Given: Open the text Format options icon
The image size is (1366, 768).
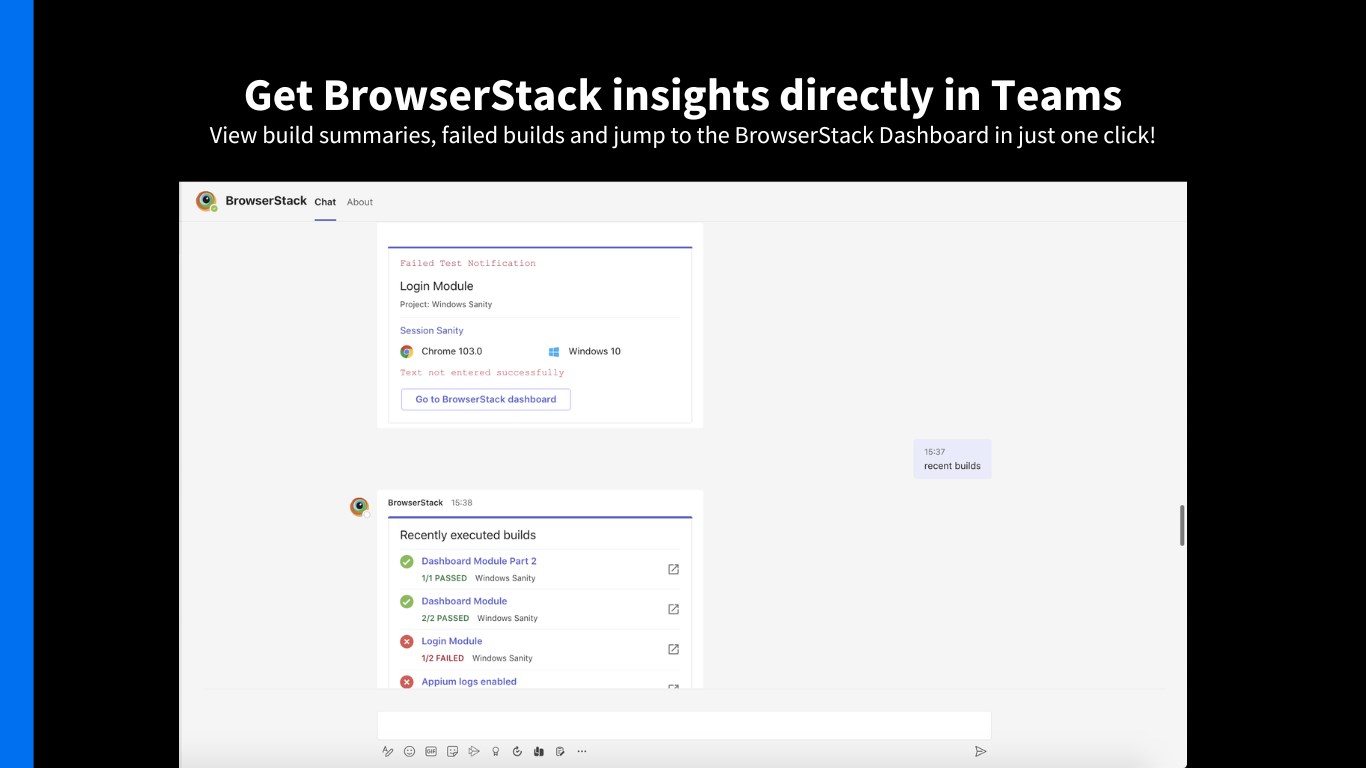Looking at the screenshot, I should click(388, 751).
